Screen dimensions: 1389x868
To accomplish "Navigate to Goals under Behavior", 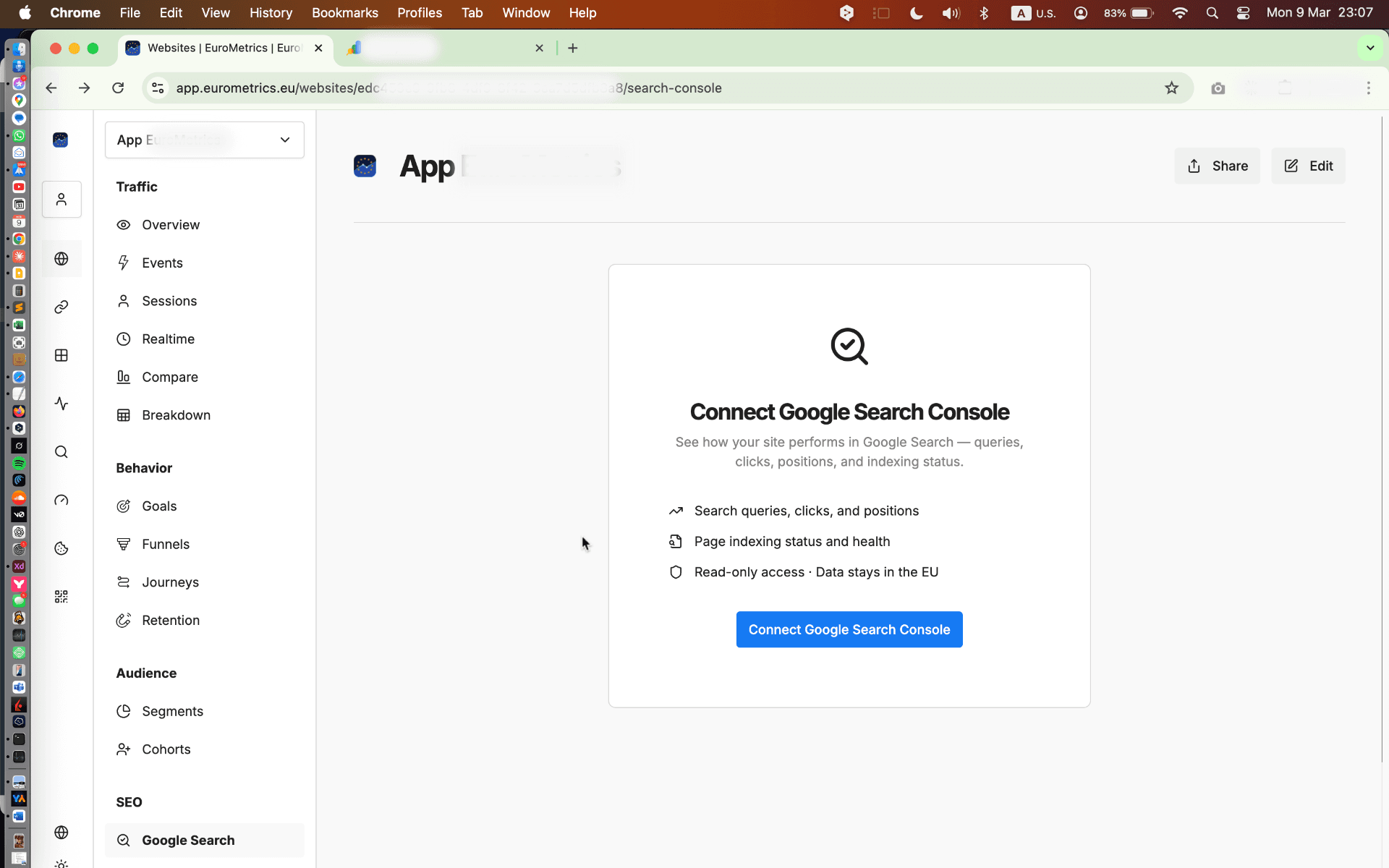I will [x=205, y=506].
